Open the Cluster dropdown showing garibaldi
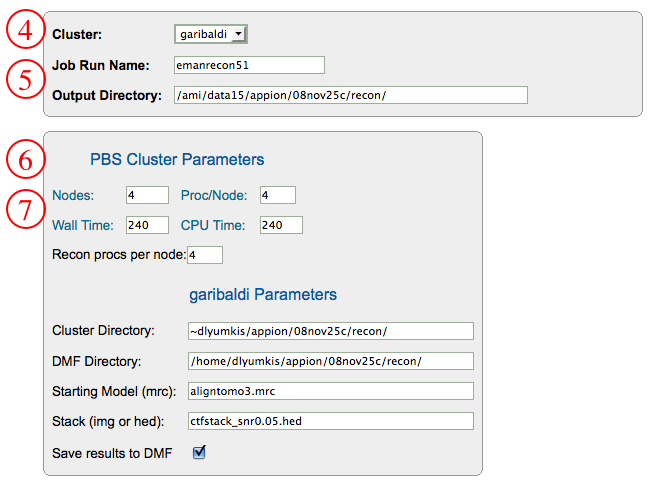Image resolution: width=652 pixels, height=485 pixels. coord(210,34)
